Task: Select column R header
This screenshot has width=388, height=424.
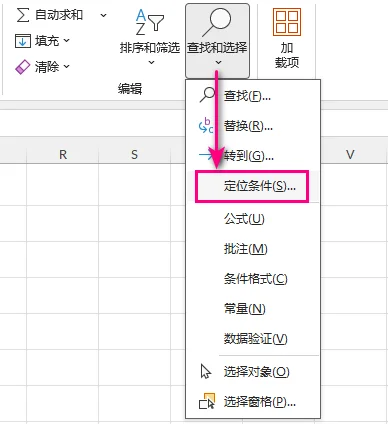Action: (63, 155)
